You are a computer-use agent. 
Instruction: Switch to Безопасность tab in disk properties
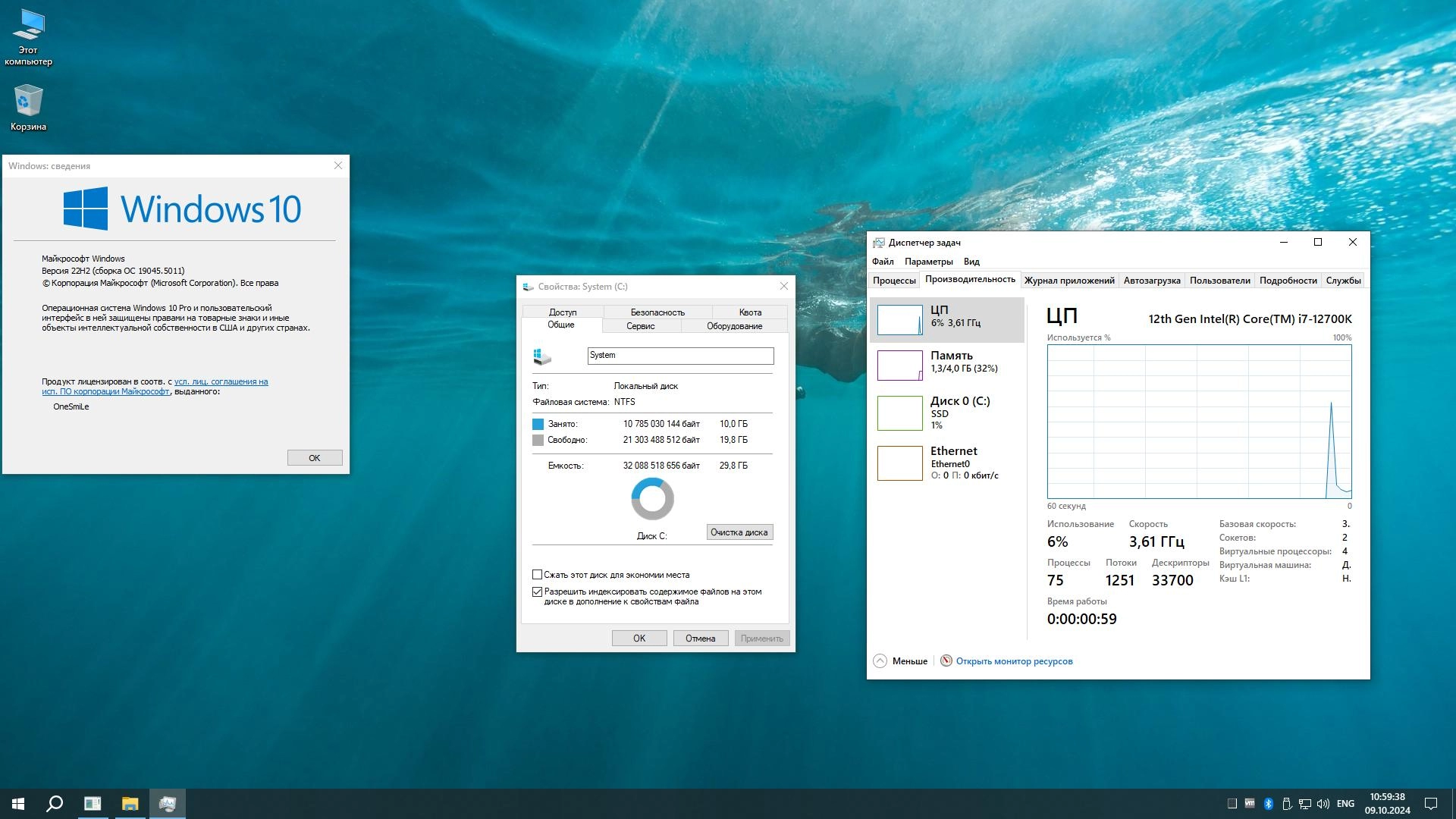(x=657, y=312)
